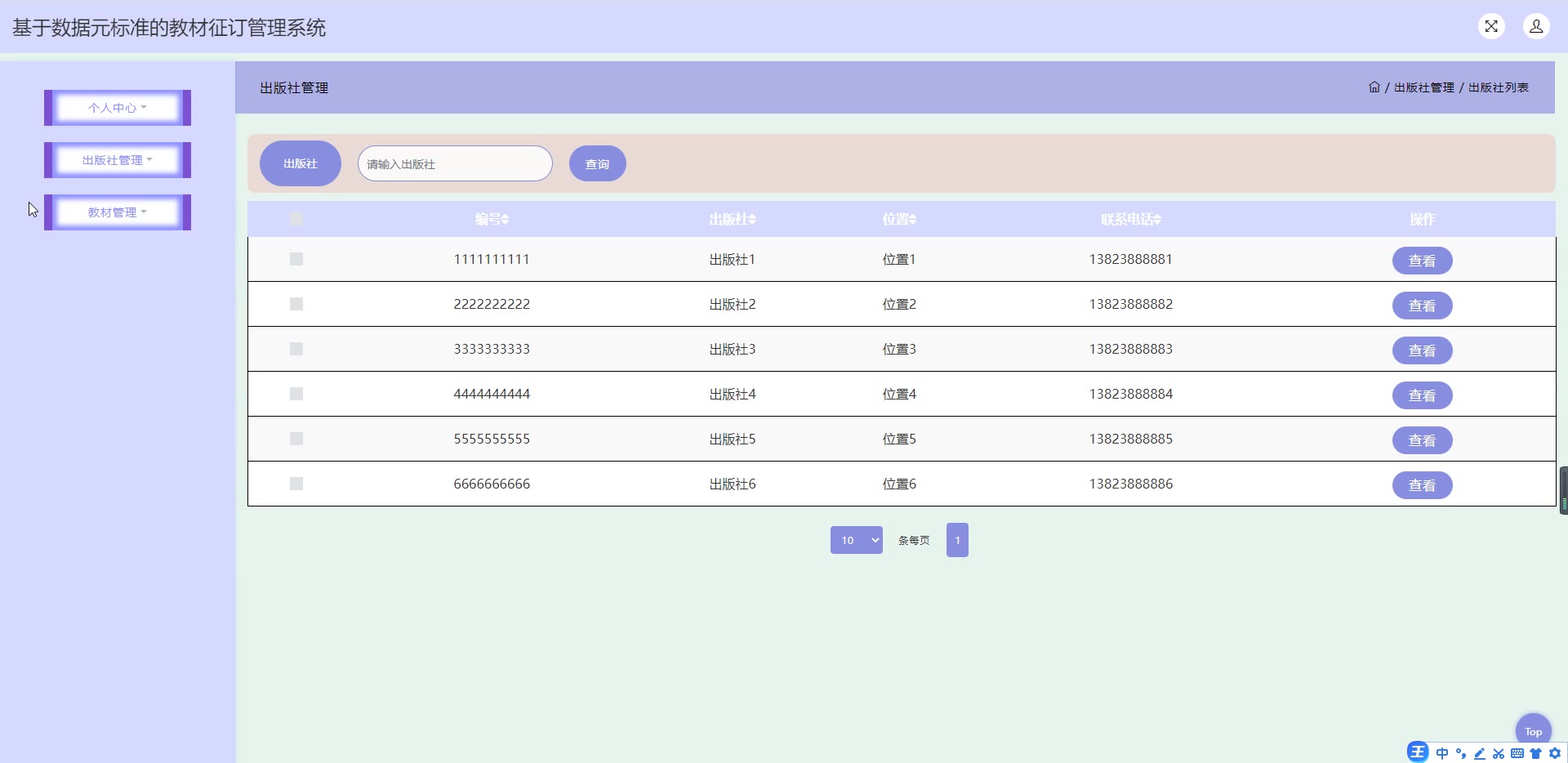The width and height of the screenshot is (1568, 763).
Task: Check the row checkbox for 出版社1
Action: 296,259
